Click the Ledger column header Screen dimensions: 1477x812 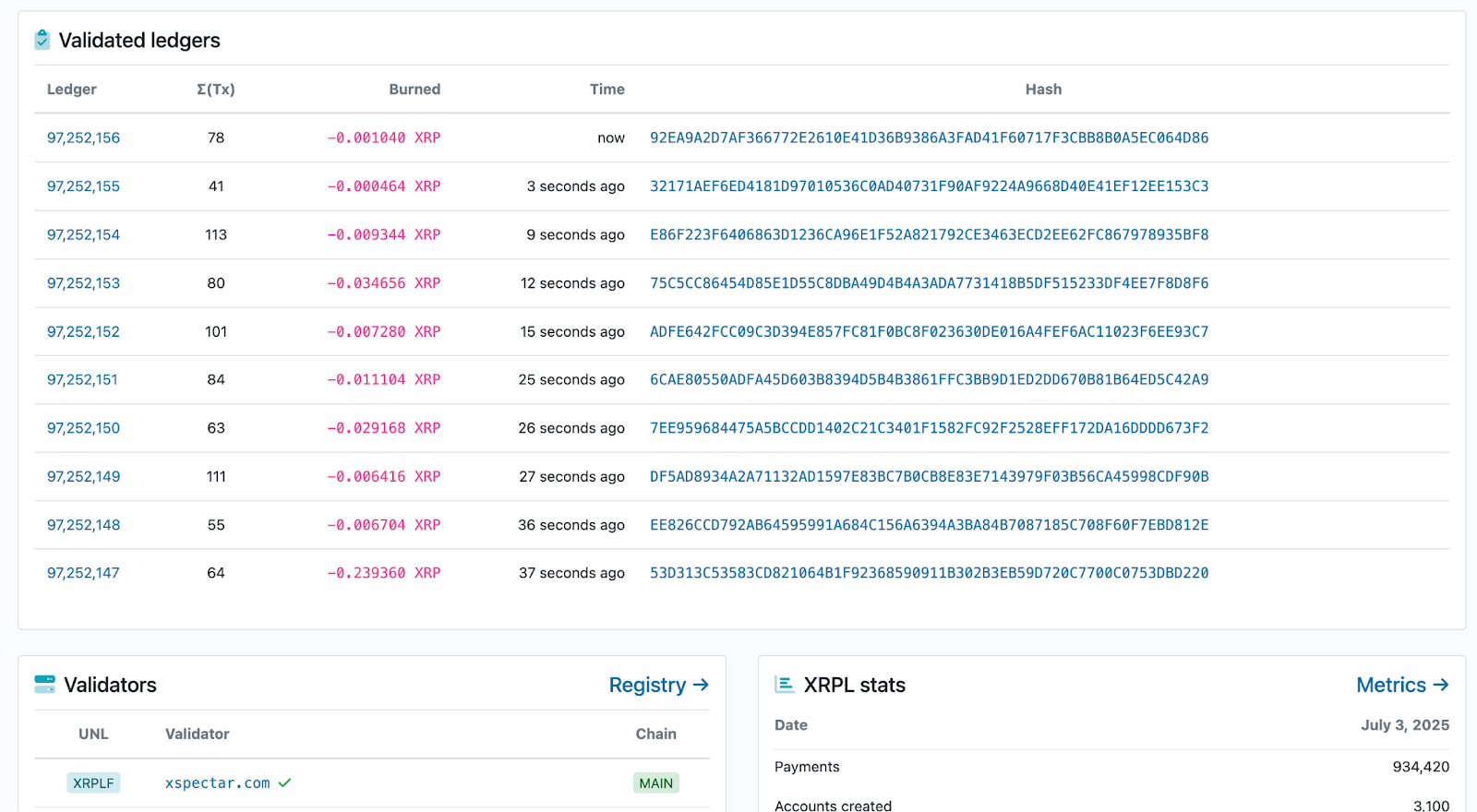click(x=72, y=90)
